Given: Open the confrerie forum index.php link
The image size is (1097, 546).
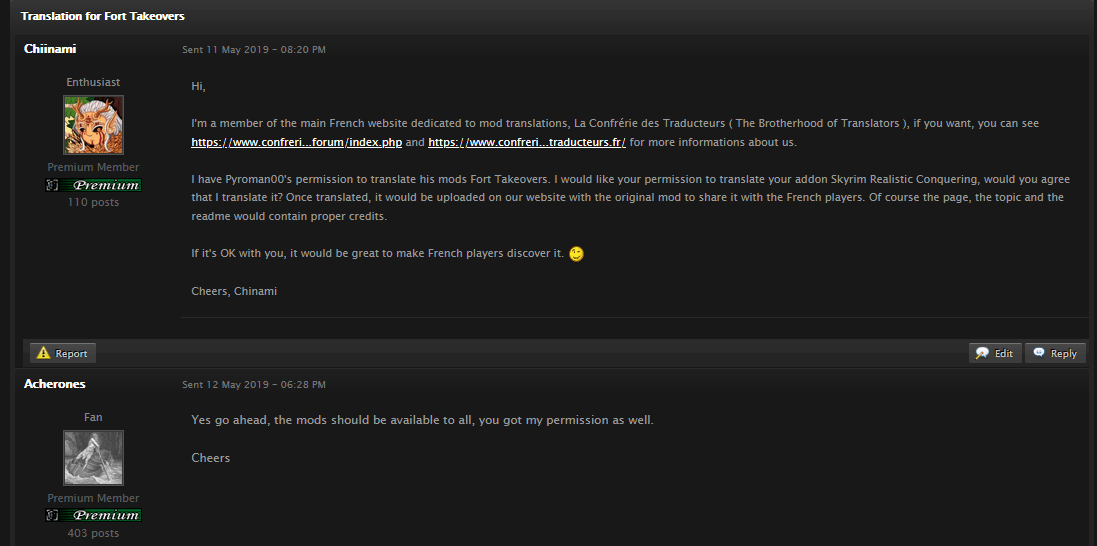Looking at the screenshot, I should [x=296, y=143].
